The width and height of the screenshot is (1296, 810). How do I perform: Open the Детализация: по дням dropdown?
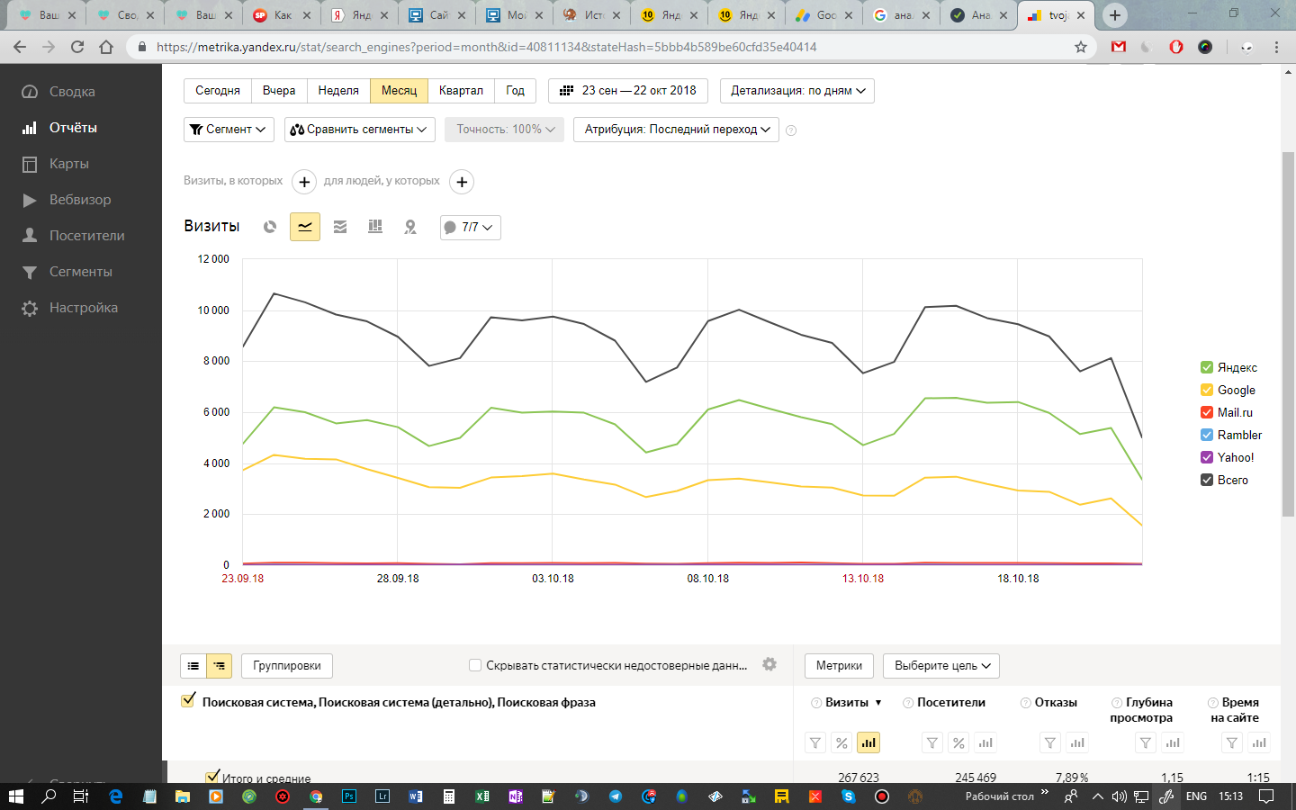(x=797, y=90)
